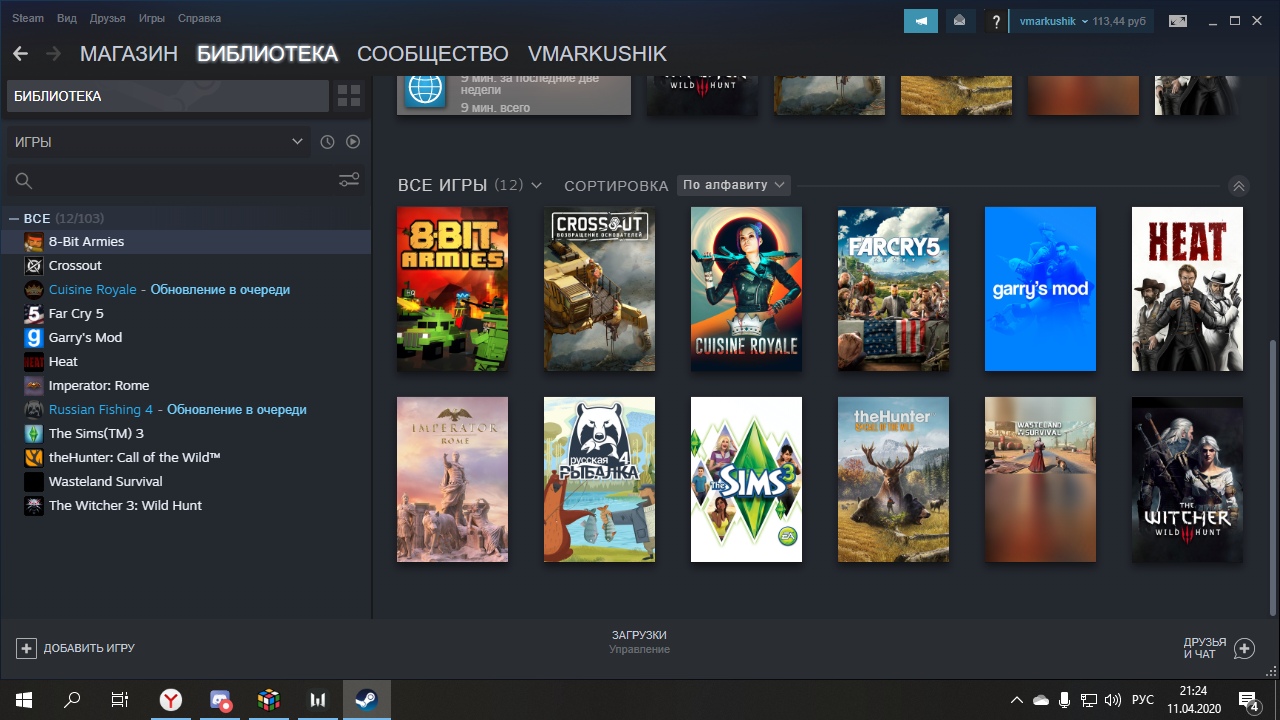This screenshot has height=720, width=1280.
Task: Open the ИГРЫ category dropdown
Action: tap(159, 142)
